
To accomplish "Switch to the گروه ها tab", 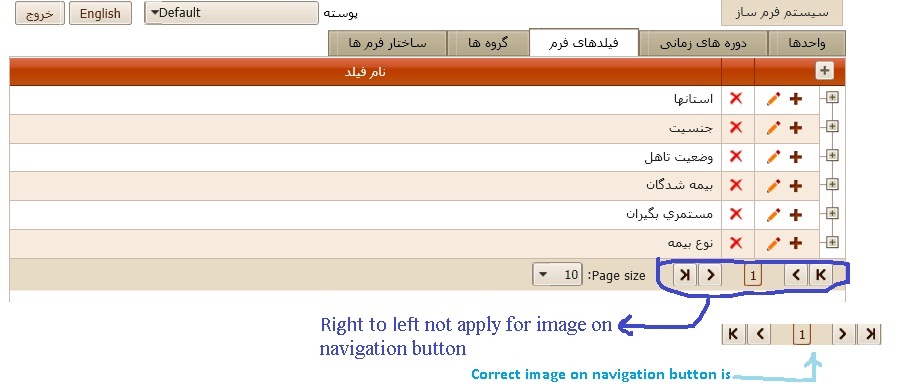I will [x=488, y=44].
